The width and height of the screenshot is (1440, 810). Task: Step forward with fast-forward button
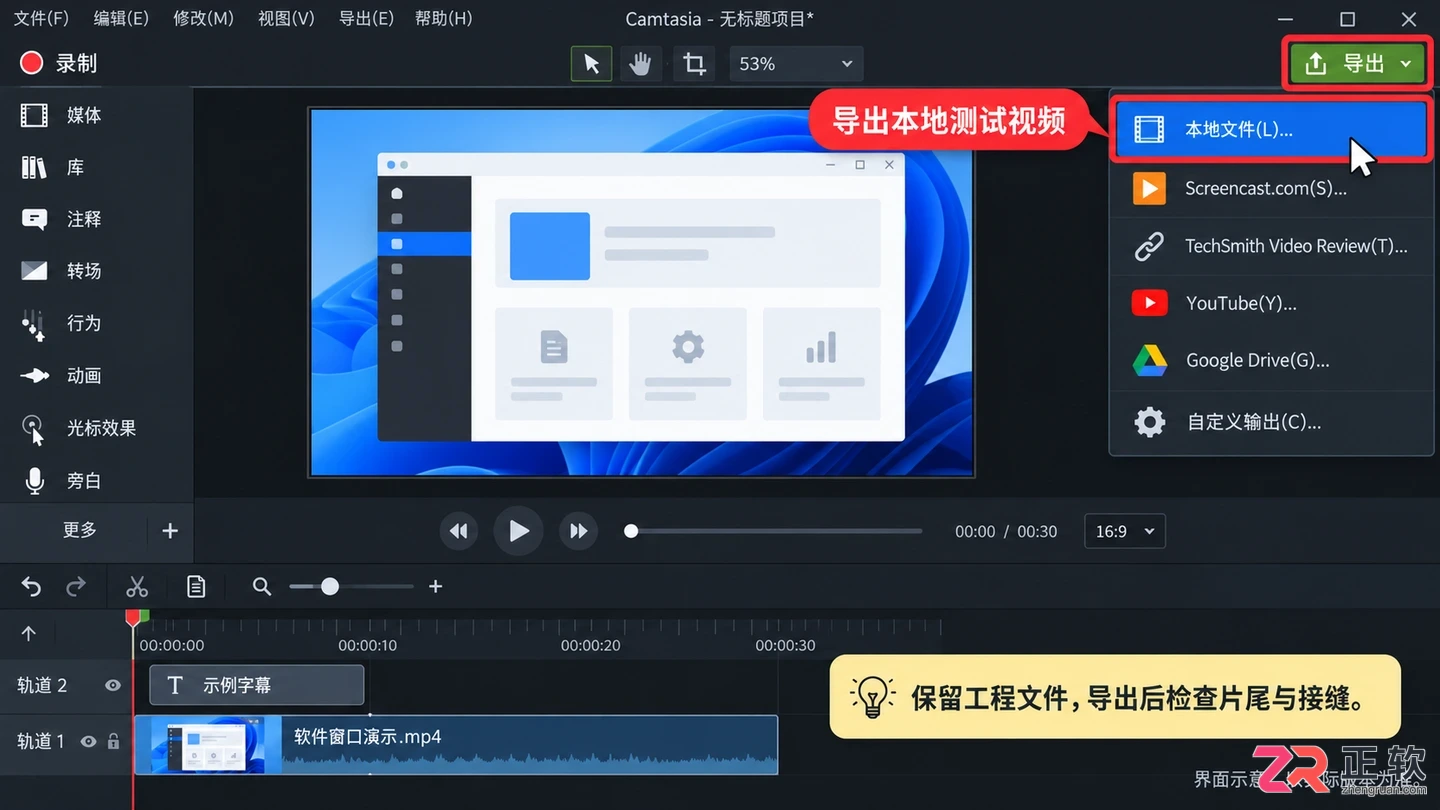[x=578, y=531]
